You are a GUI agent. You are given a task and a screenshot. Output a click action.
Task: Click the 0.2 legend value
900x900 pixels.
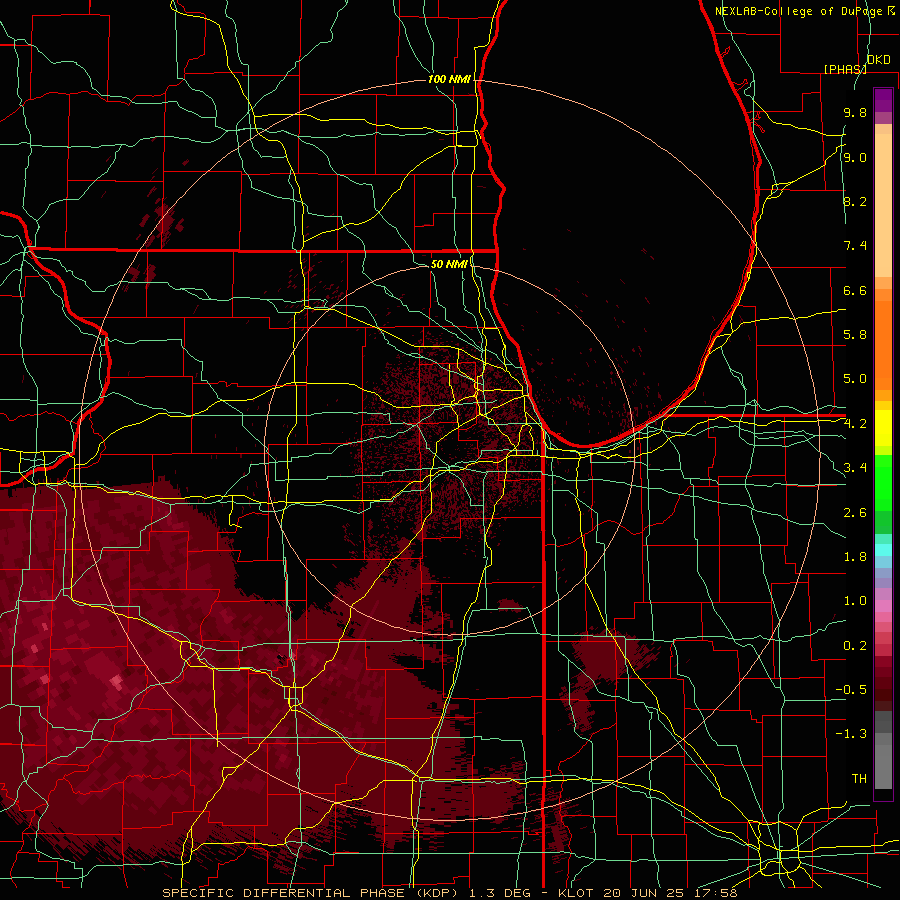click(x=855, y=646)
